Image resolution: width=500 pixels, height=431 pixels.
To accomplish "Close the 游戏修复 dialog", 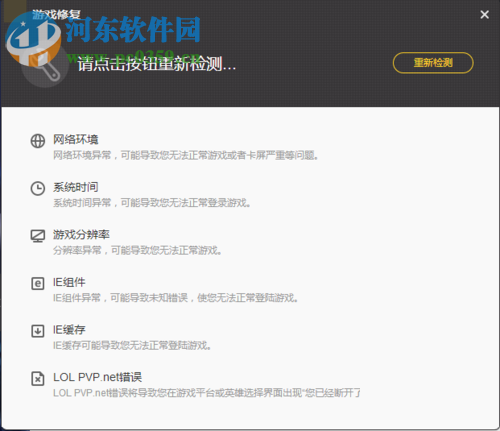I will tap(484, 15).
